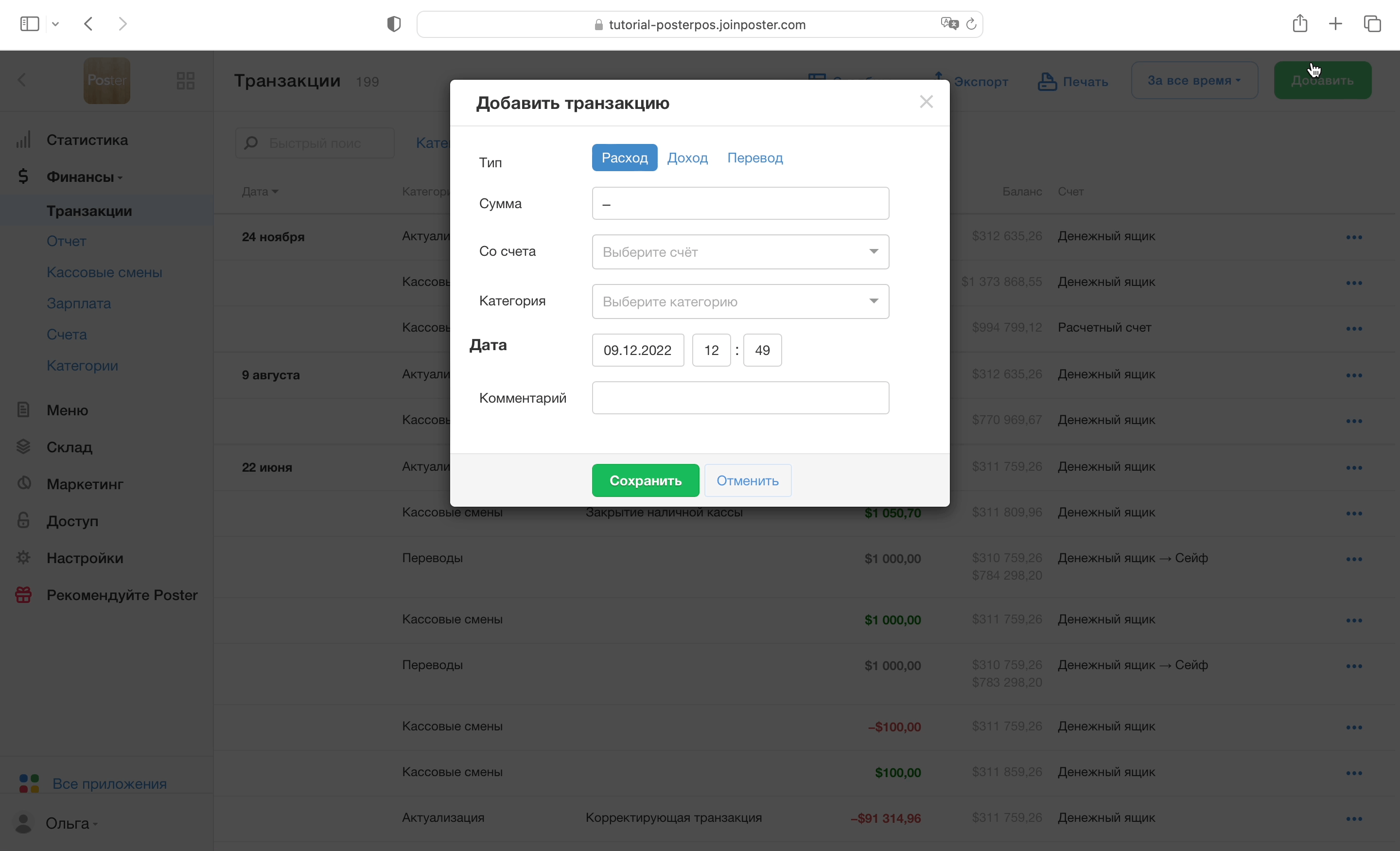
Task: Click the Склад layers icon
Action: coord(23,446)
